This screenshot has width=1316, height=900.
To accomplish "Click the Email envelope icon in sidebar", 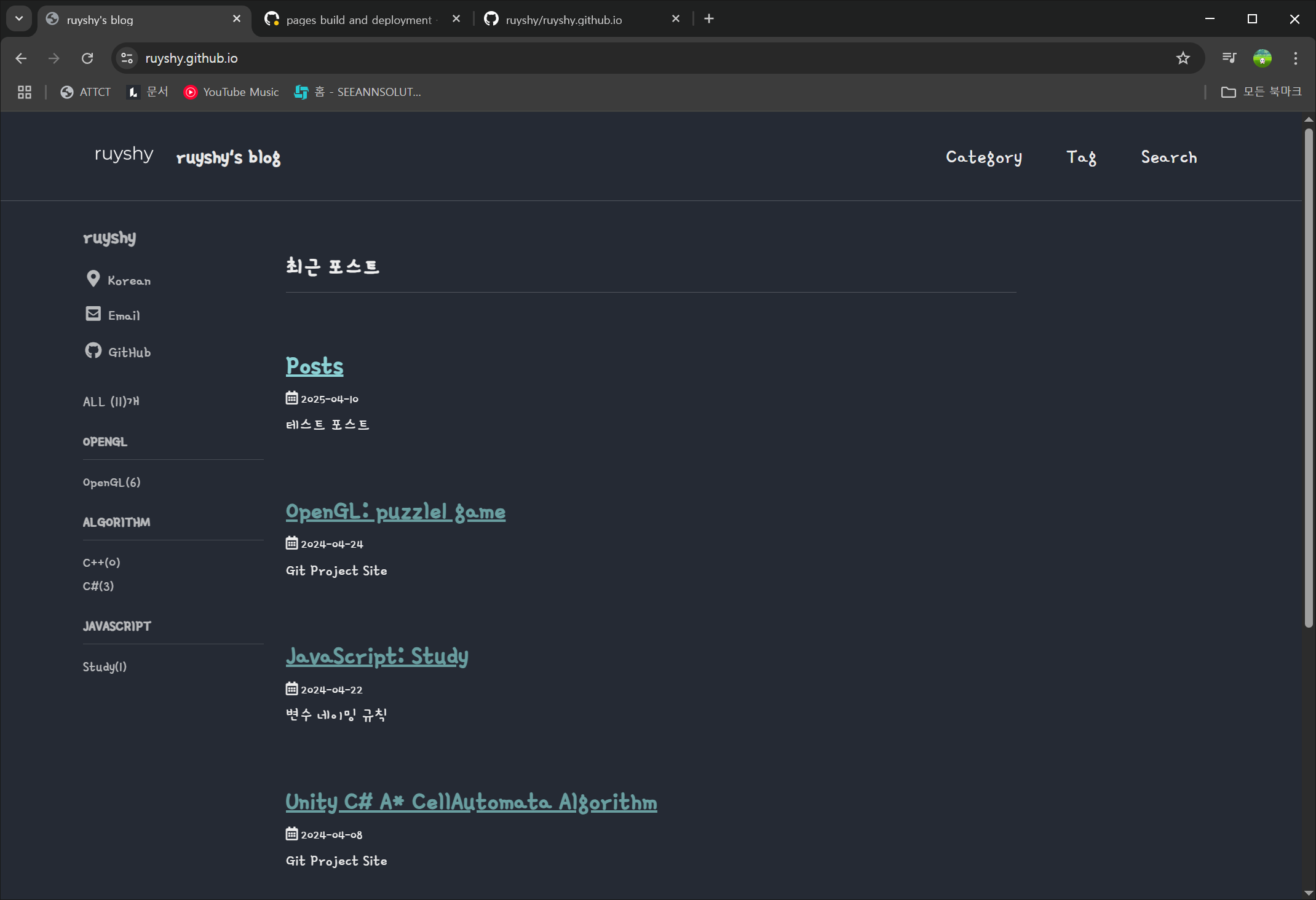I will (93, 314).
